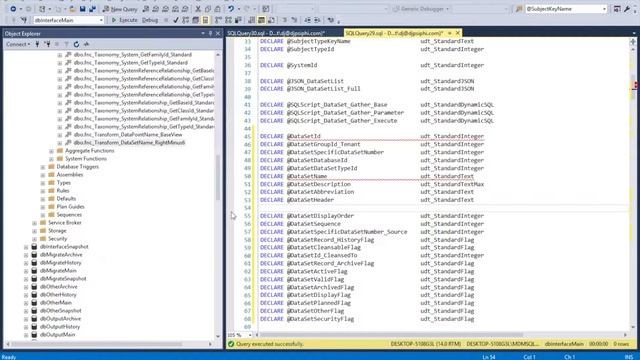Click the Results to File icon
This screenshot has width=640, height=360.
point(271,20)
